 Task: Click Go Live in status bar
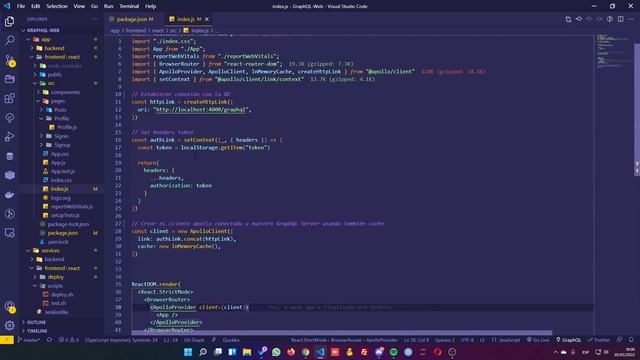click(538, 340)
